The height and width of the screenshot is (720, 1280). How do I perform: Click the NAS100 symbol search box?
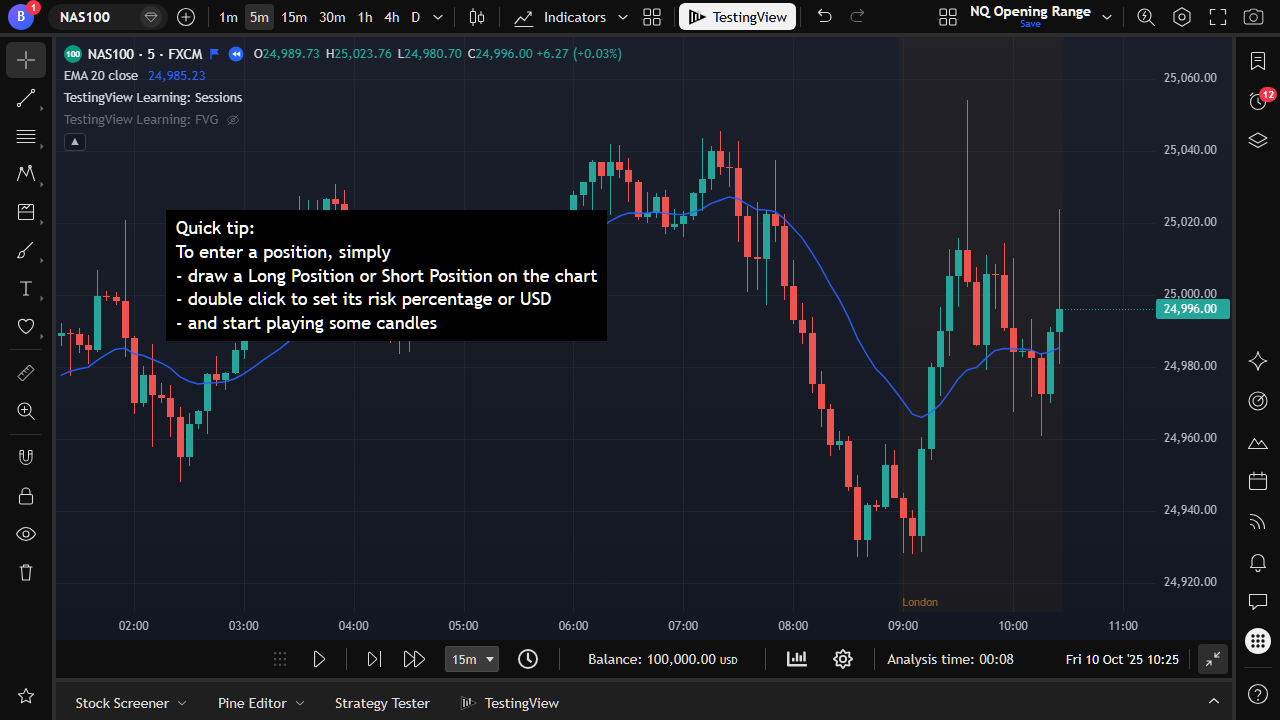106,17
